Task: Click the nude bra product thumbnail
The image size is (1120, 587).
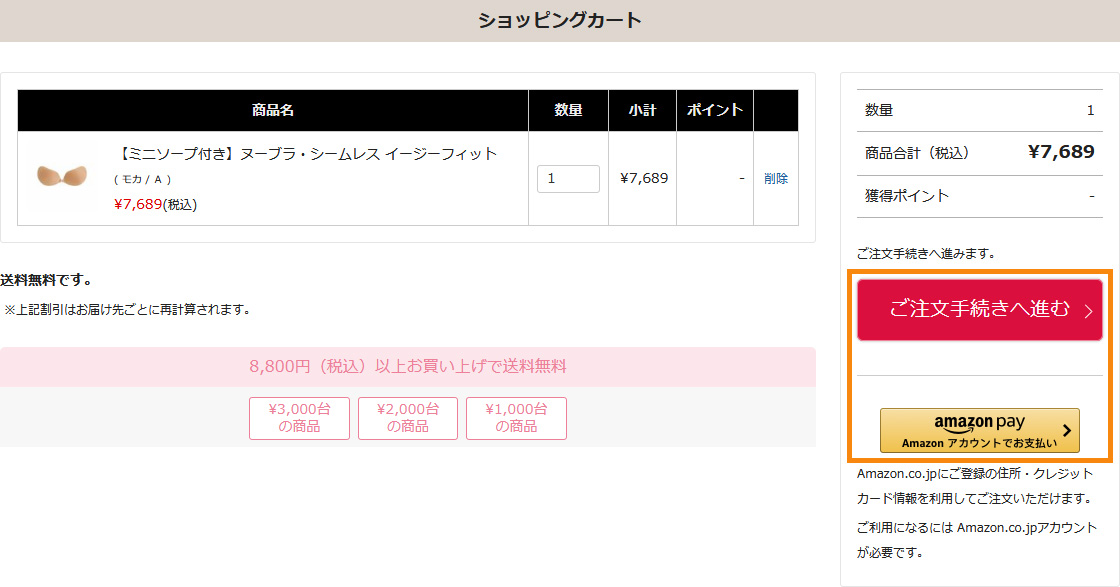Action: tap(62, 177)
